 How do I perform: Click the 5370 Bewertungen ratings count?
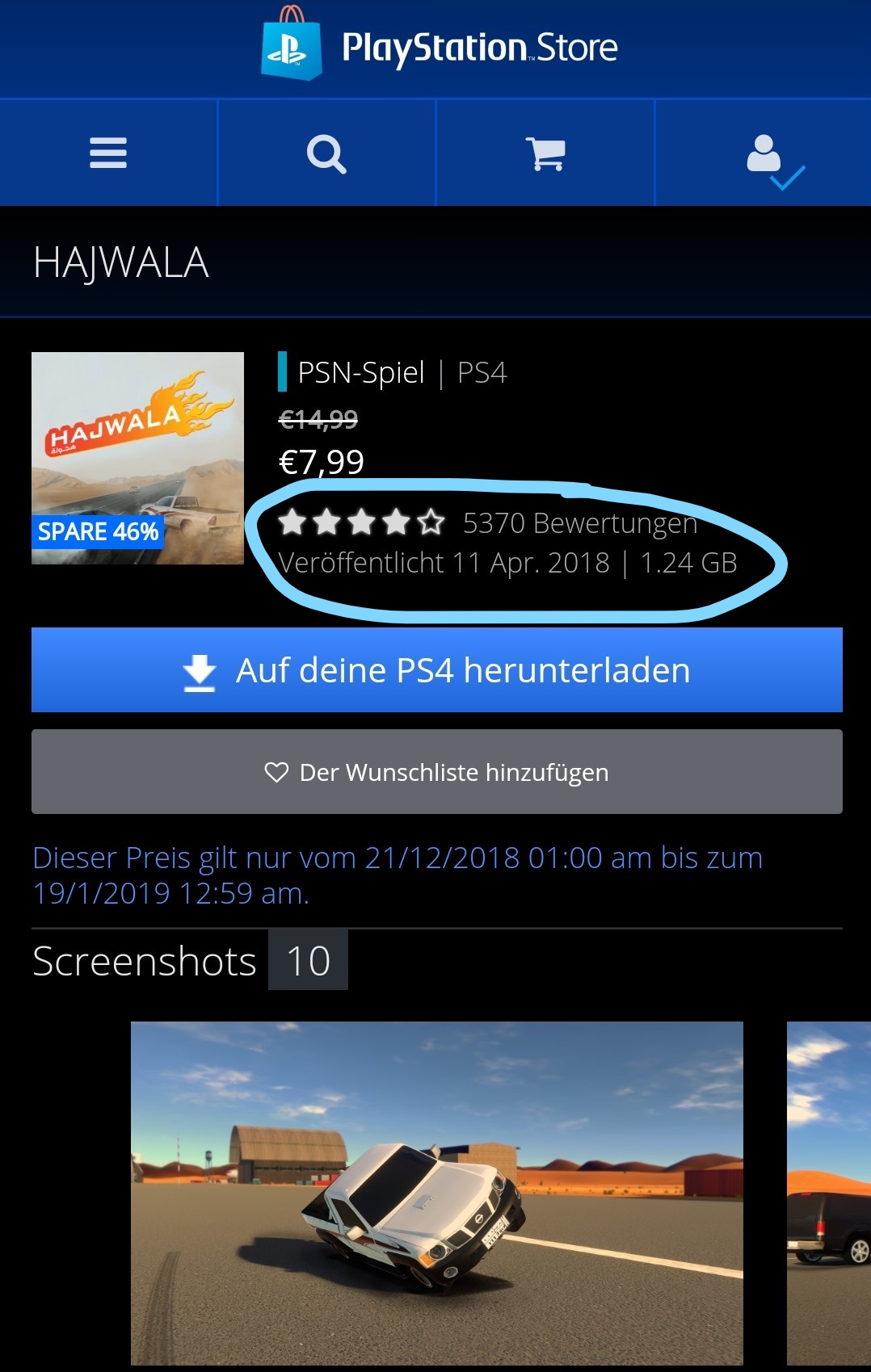coord(580,523)
